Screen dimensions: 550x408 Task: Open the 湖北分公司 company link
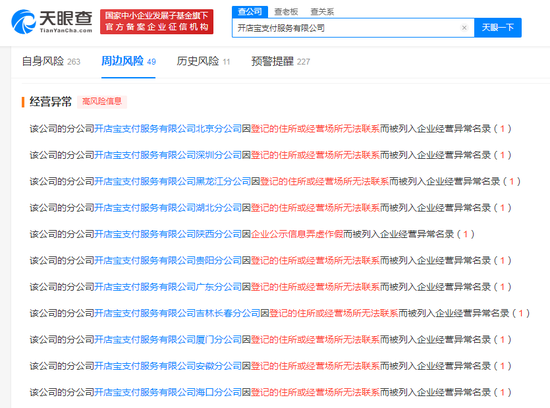(168, 208)
